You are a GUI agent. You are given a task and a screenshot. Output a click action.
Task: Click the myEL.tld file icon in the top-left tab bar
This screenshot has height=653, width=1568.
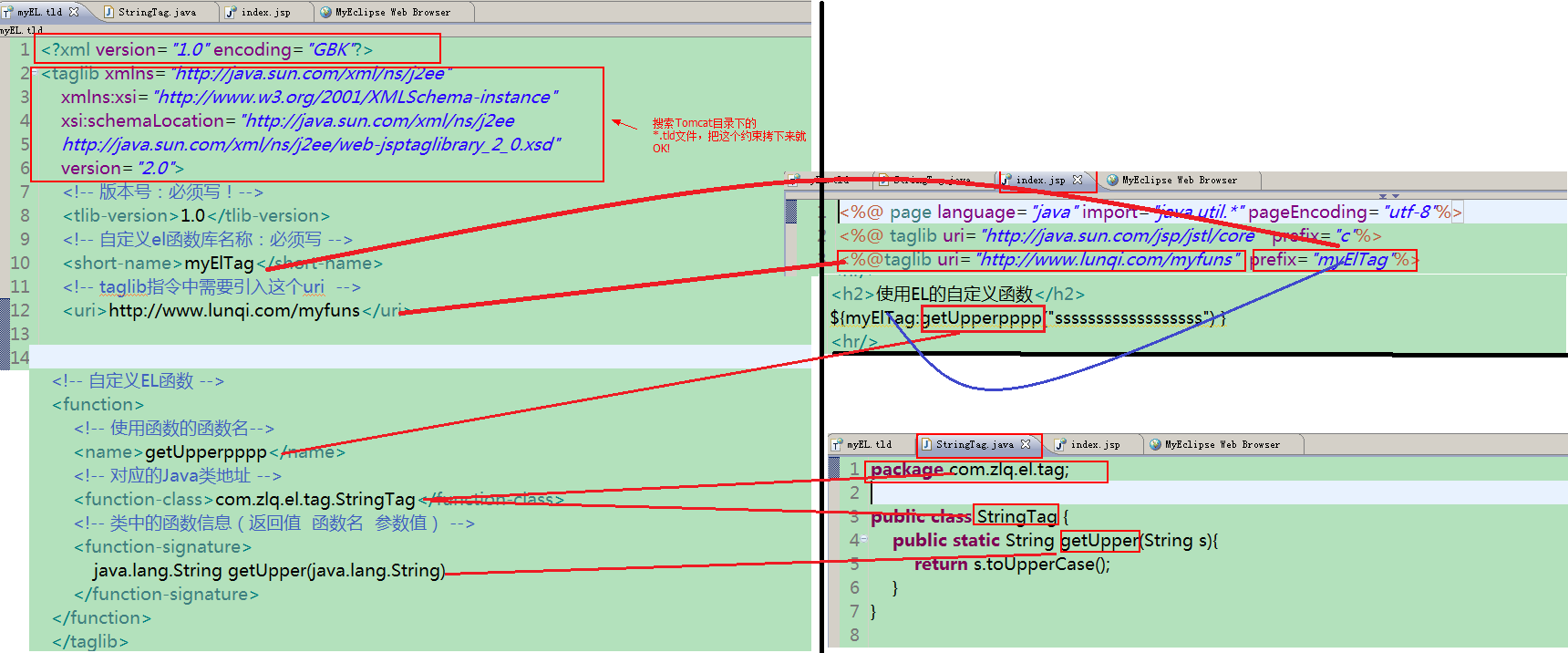coord(7,12)
